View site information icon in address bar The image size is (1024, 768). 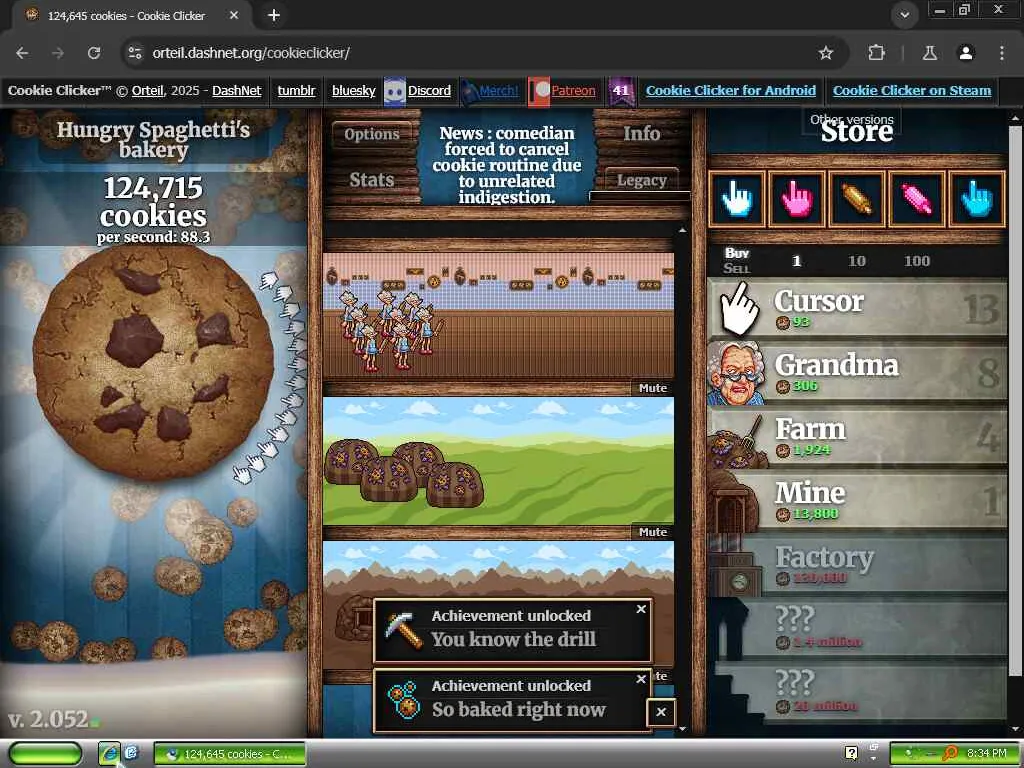click(135, 53)
